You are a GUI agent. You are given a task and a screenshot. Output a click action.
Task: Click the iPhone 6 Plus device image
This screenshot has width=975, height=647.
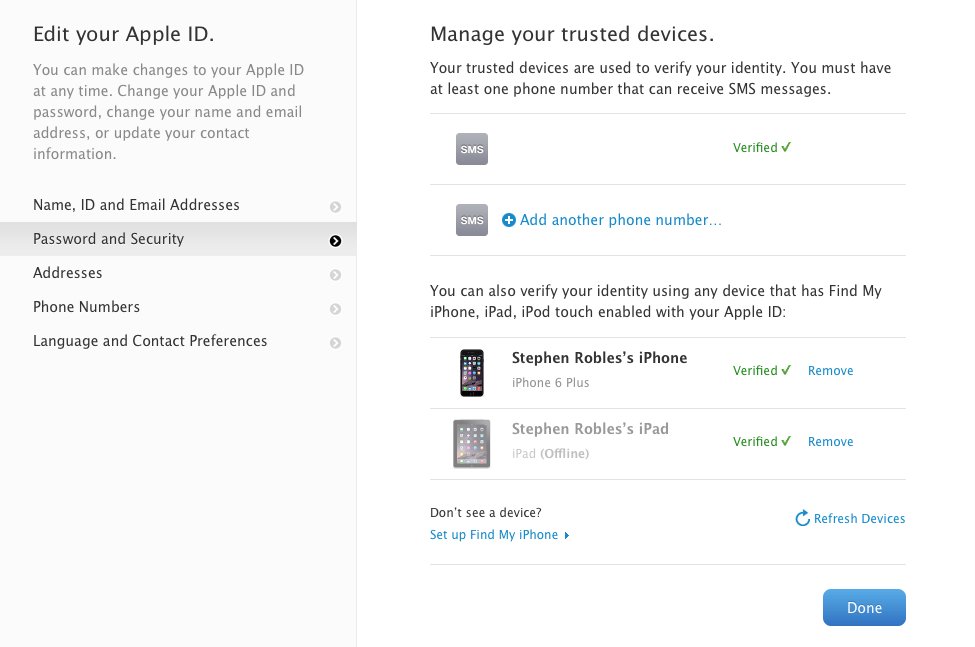click(x=472, y=373)
